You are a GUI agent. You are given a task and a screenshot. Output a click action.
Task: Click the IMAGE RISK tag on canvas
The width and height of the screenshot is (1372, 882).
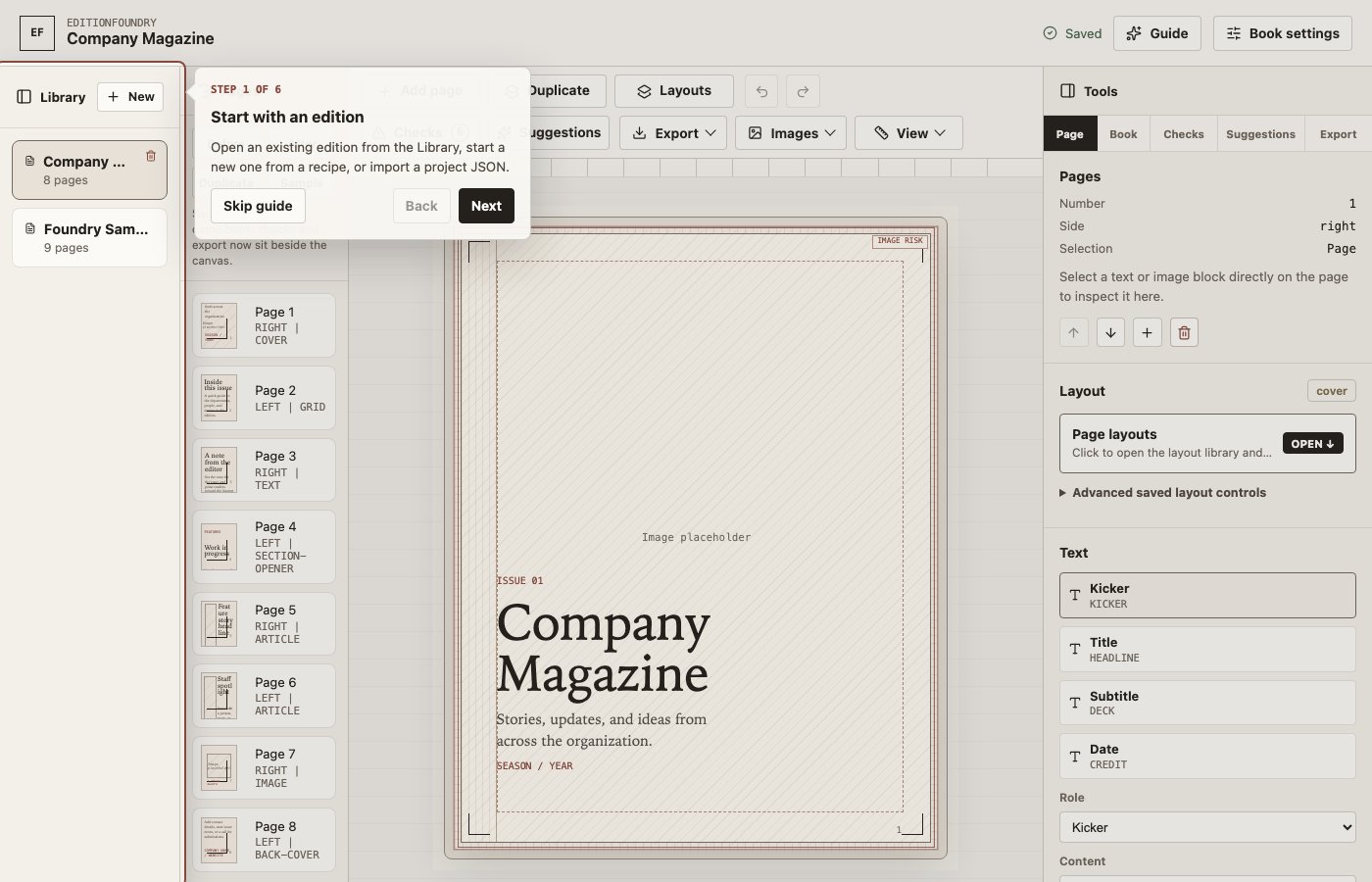pyautogui.click(x=900, y=241)
